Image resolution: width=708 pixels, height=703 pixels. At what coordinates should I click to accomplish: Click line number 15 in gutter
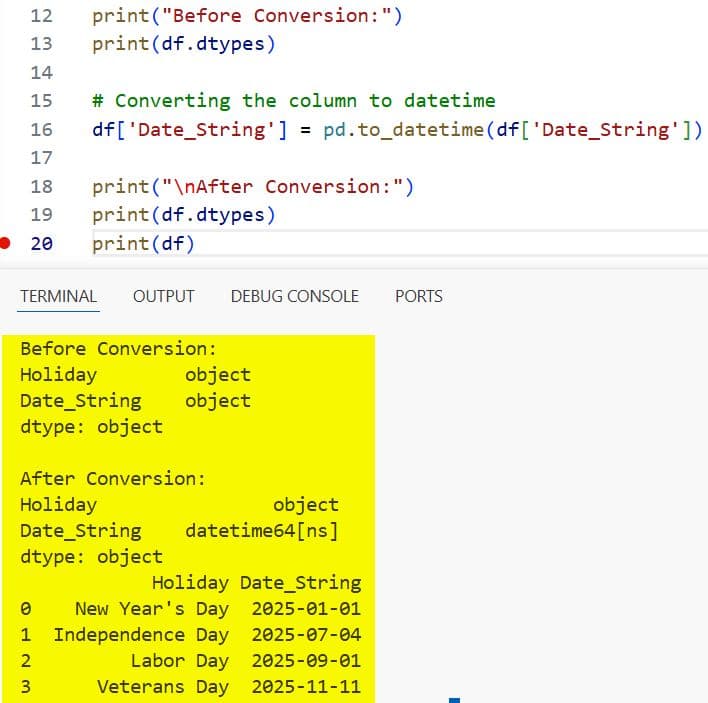42,101
